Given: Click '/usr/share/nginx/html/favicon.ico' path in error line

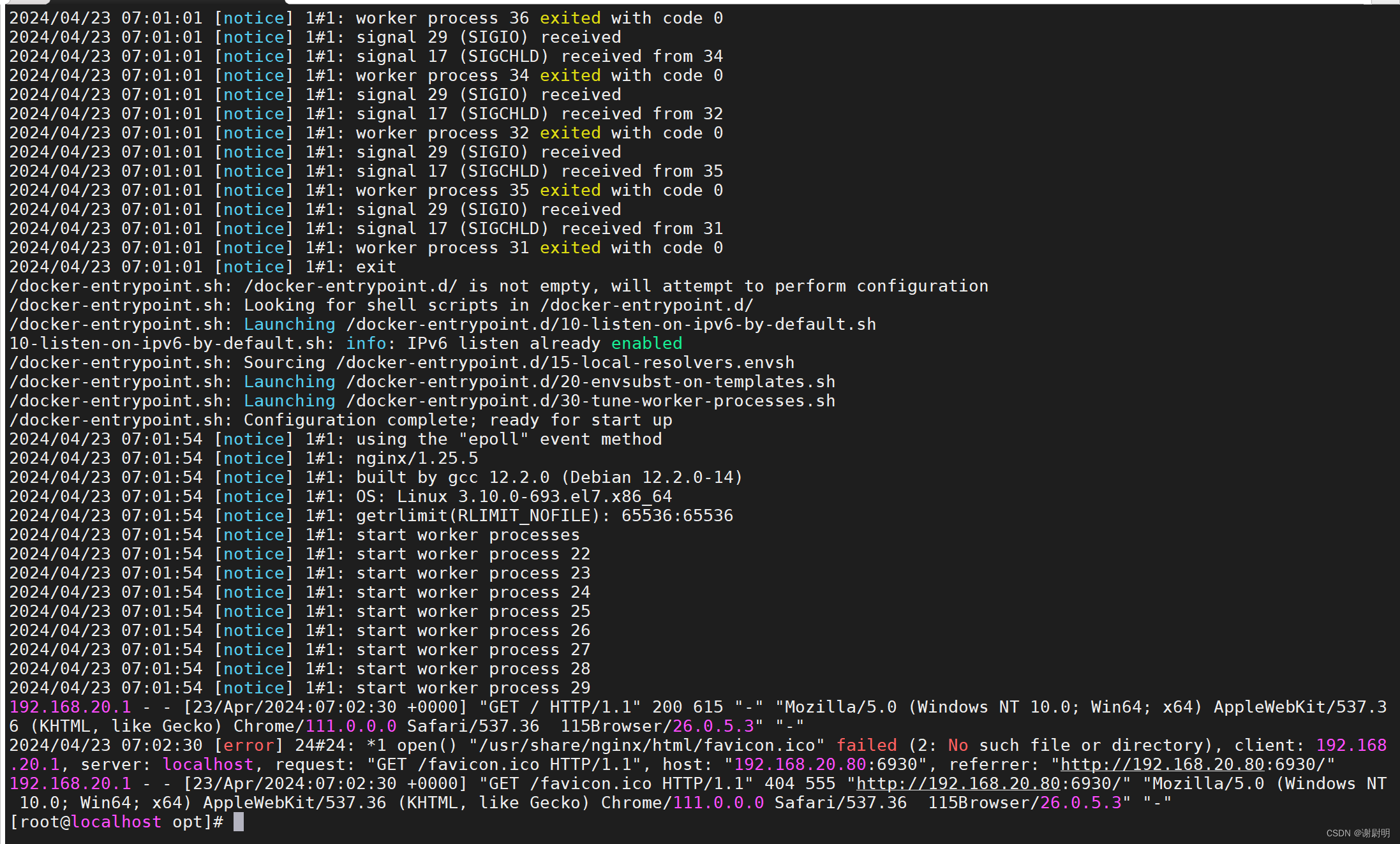Looking at the screenshot, I should tap(647, 745).
